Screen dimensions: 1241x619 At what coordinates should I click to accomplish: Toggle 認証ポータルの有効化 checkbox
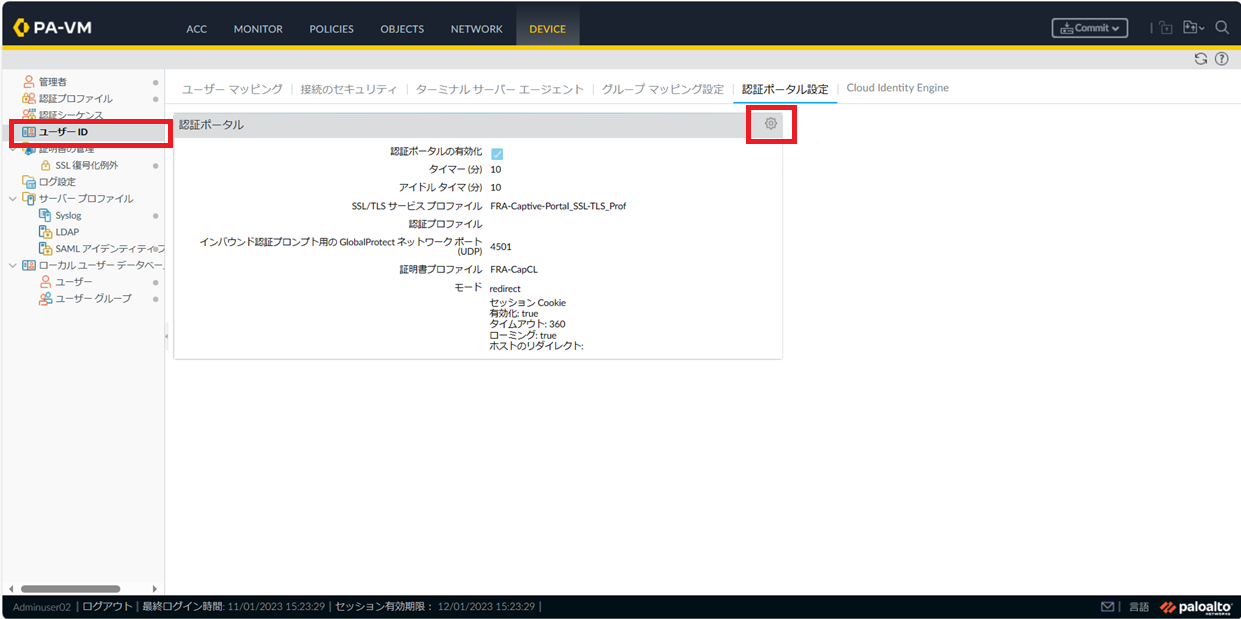pyautogui.click(x=497, y=153)
